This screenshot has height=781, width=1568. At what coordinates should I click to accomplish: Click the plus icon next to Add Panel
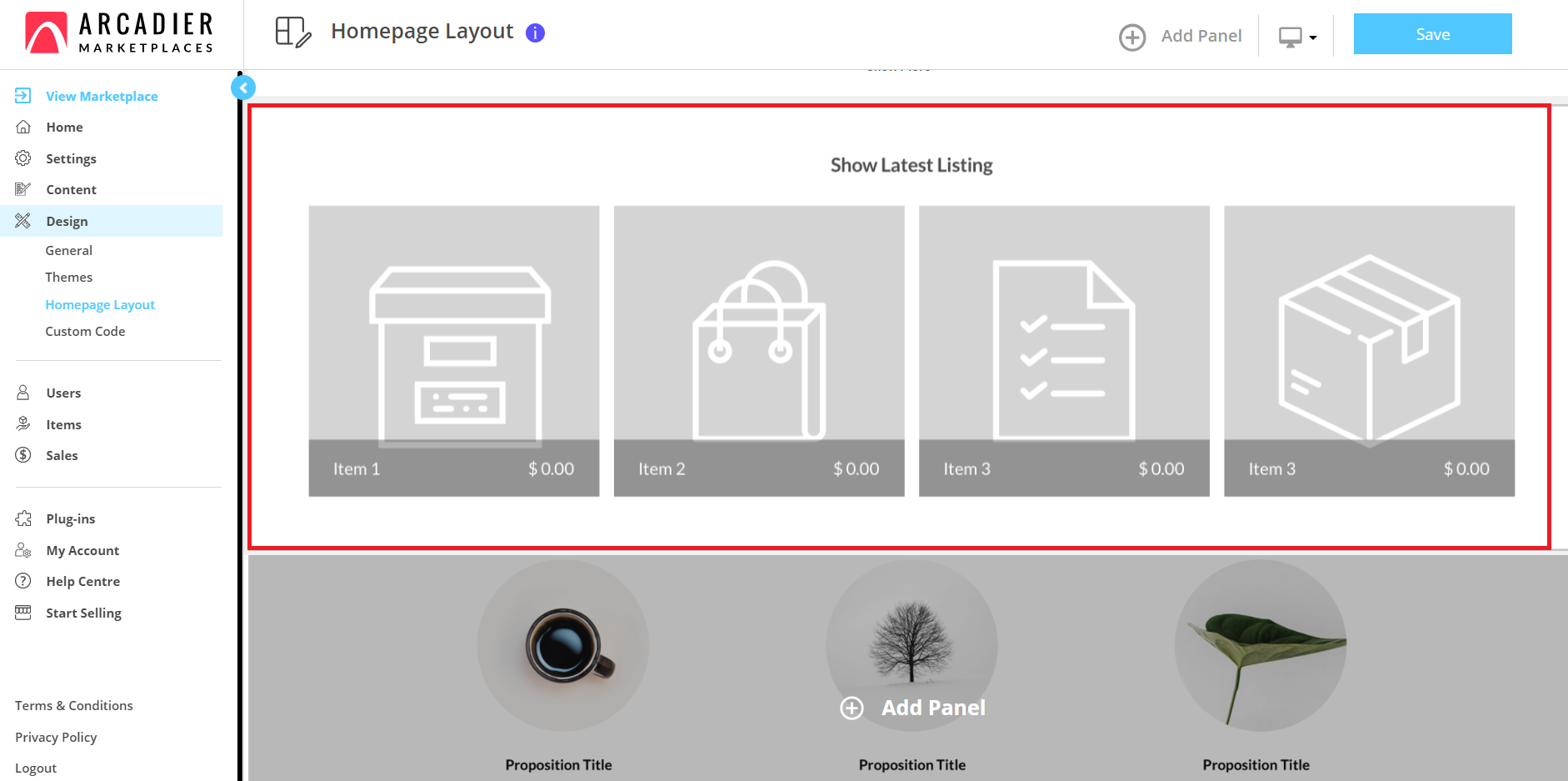[1131, 37]
